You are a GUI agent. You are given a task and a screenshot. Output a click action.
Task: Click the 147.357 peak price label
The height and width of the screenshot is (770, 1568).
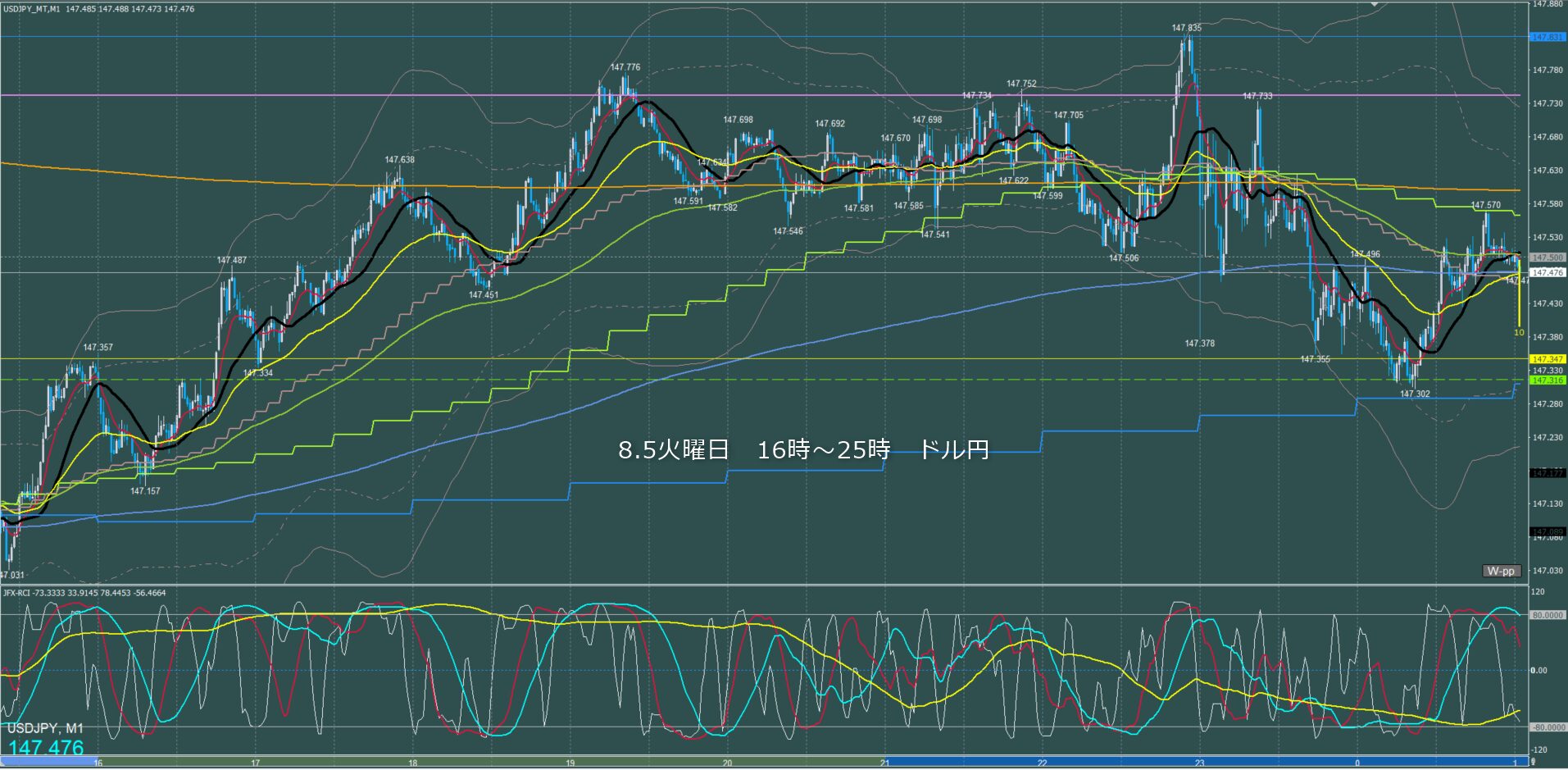[98, 348]
